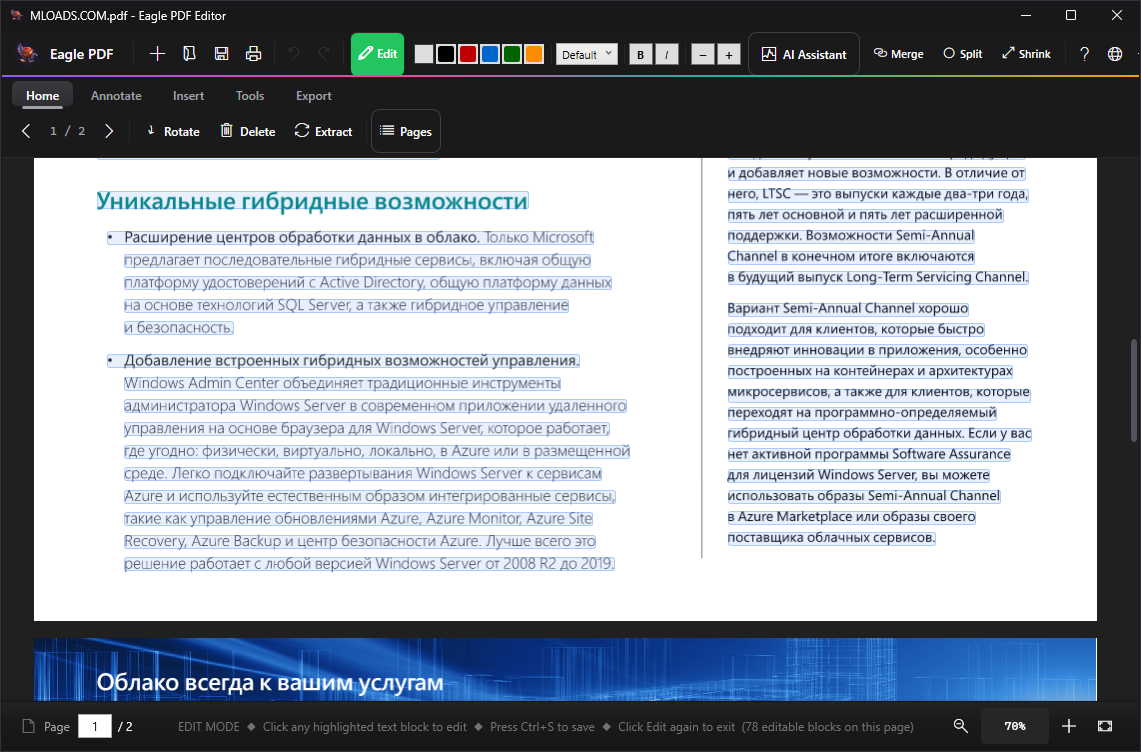Image resolution: width=1141 pixels, height=752 pixels.
Task: Click the plus icon to add new document
Action: click(x=157, y=54)
